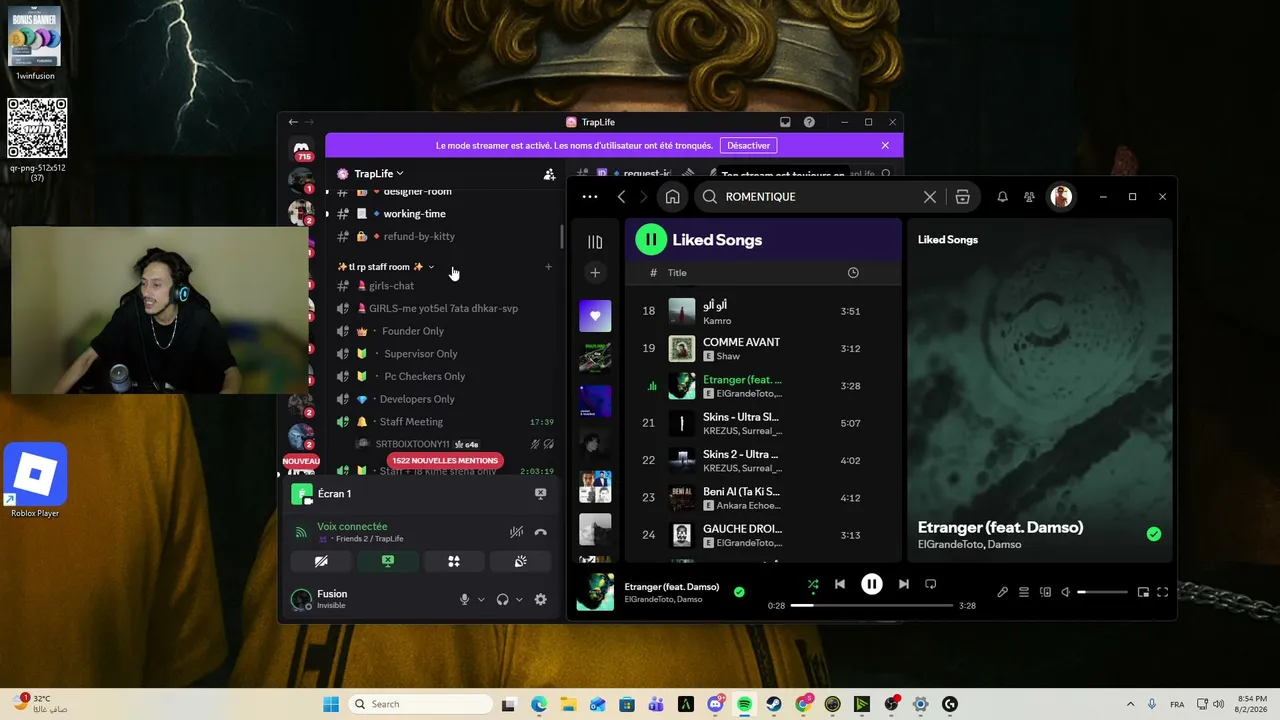Open Discord user settings gear

coord(540,600)
